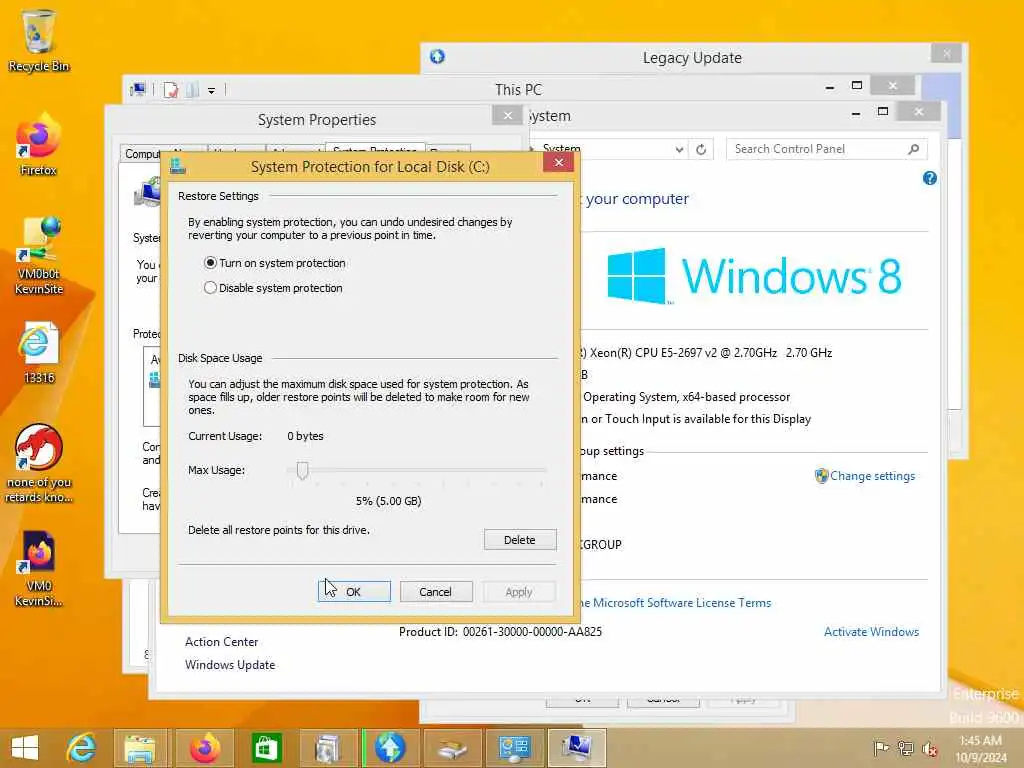Screen dimensions: 1024x768
Task: Click the Delete restore points button
Action: (x=520, y=540)
